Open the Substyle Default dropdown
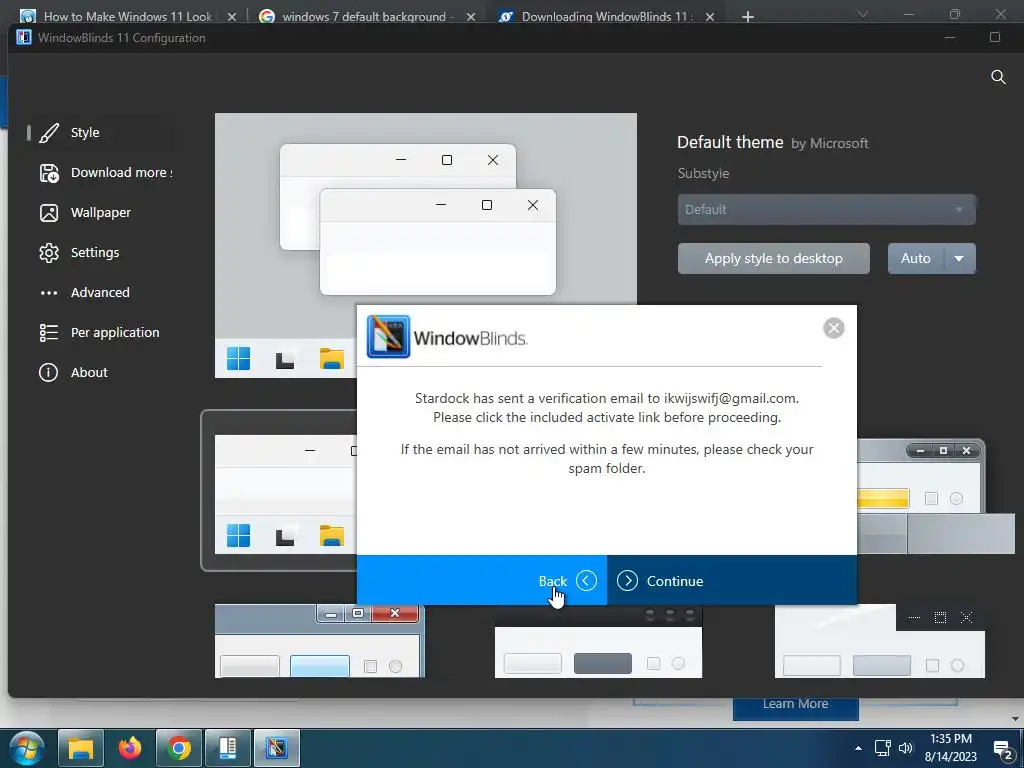Screen dimensions: 1024x768 [x=826, y=210]
